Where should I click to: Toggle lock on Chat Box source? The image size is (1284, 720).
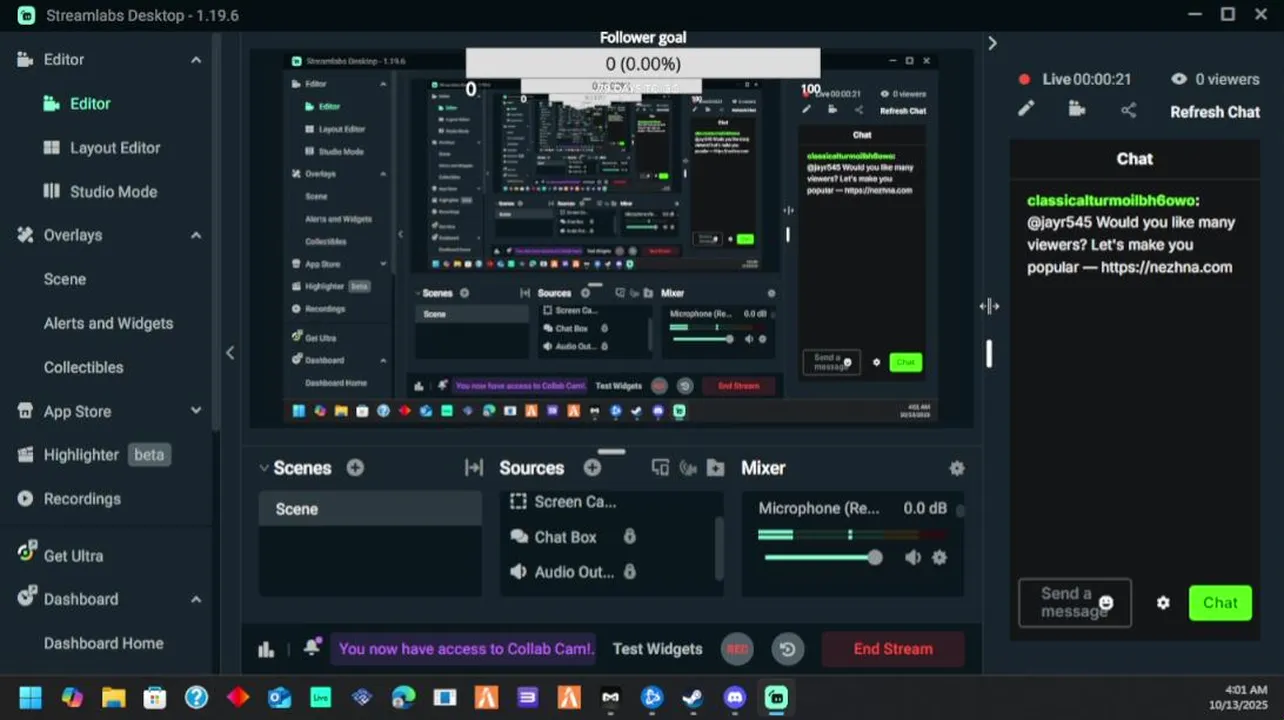pyautogui.click(x=629, y=537)
